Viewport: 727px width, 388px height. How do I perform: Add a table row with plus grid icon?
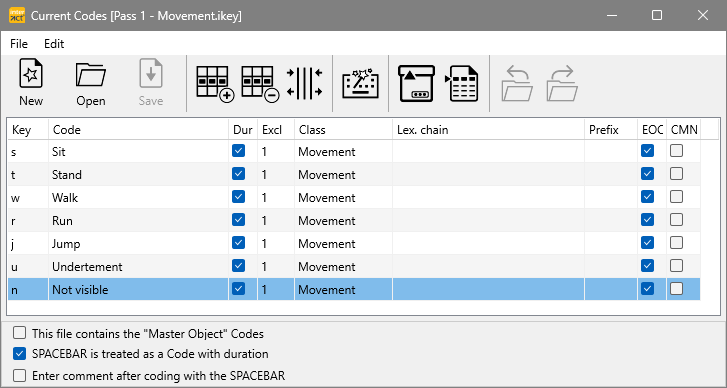click(x=215, y=84)
